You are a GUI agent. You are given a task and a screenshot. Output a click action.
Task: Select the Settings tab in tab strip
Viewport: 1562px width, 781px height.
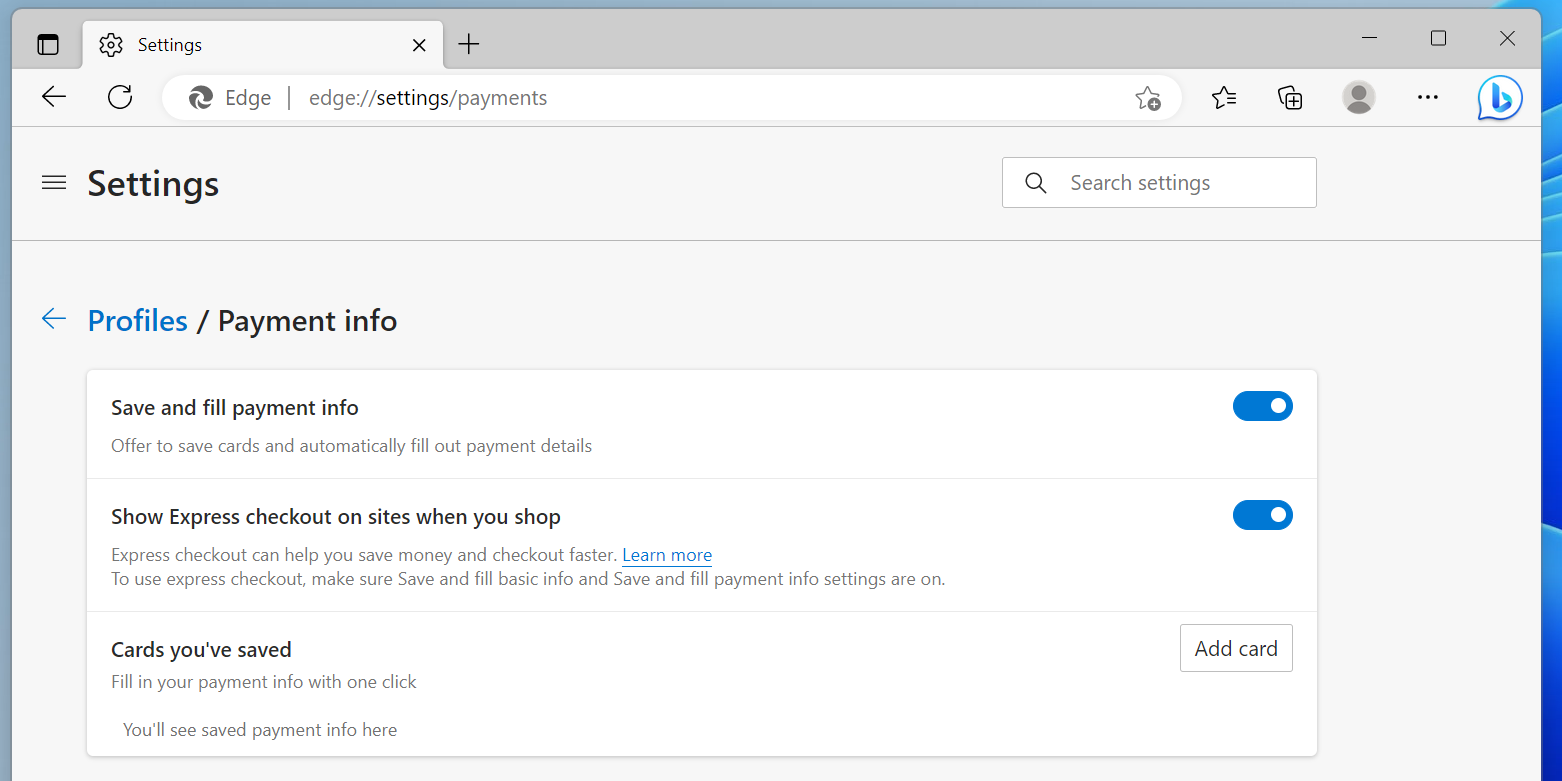262,45
